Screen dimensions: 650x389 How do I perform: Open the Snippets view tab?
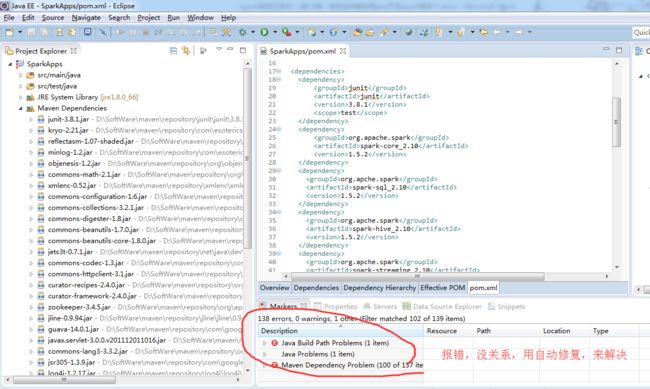(507, 306)
